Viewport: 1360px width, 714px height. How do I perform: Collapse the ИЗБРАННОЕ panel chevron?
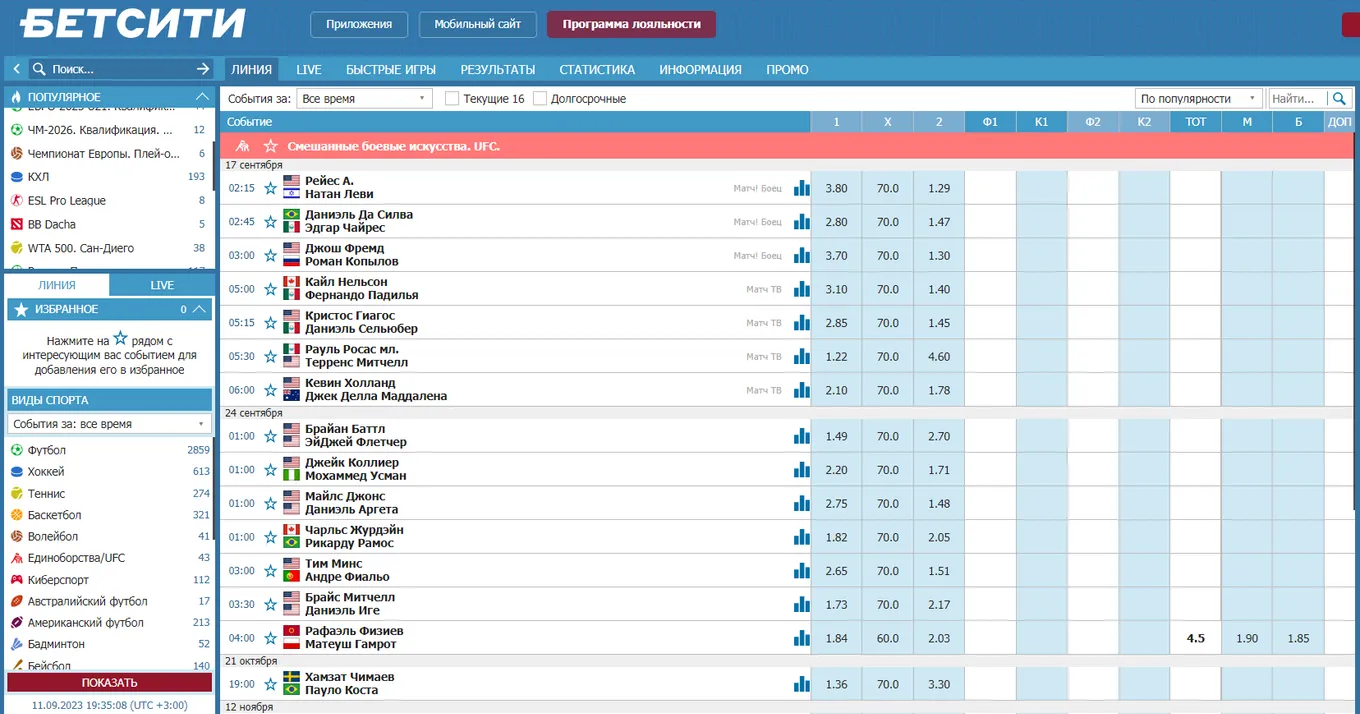click(x=199, y=309)
